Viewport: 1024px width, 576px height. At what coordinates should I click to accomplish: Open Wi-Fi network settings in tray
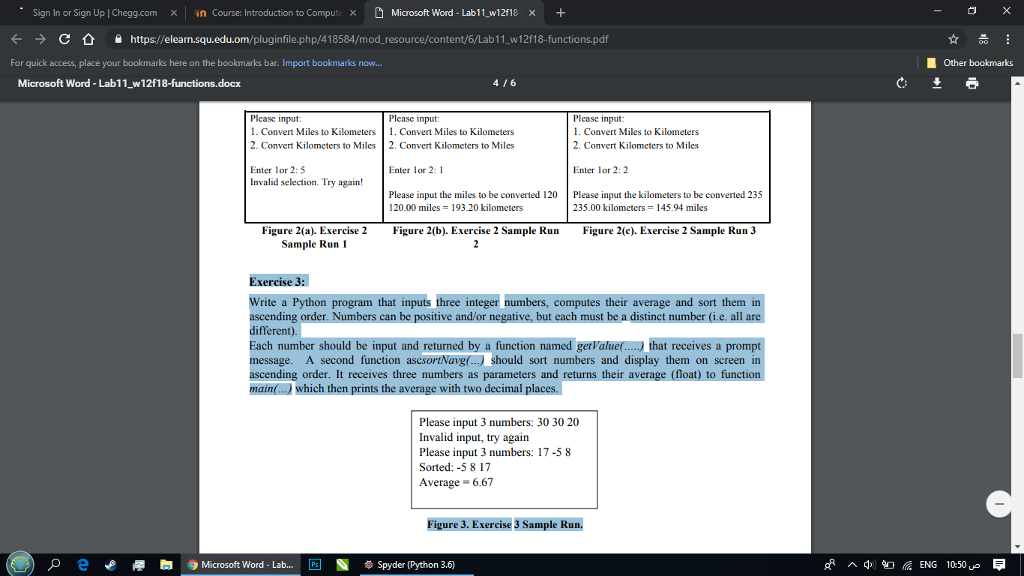pyautogui.click(x=907, y=564)
